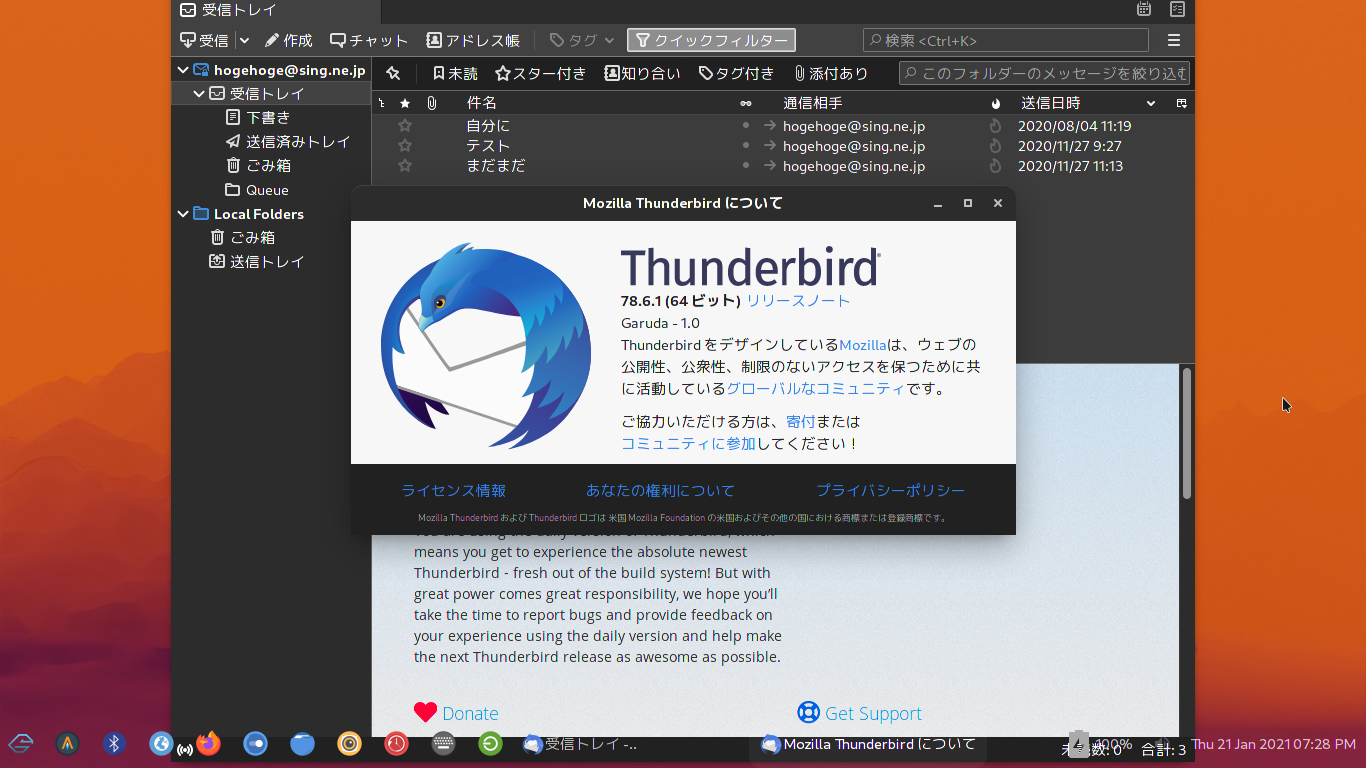The height and width of the screenshot is (768, 1366).
Task: Toggle read dot on まだまだ message
Action: click(x=745, y=166)
